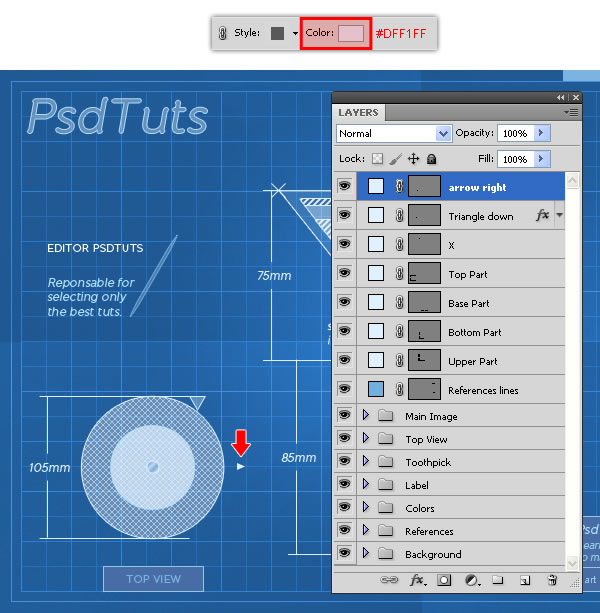Screen dimensions: 600x613
Task: Click Layers panel scroll up arrow
Action: (x=572, y=181)
